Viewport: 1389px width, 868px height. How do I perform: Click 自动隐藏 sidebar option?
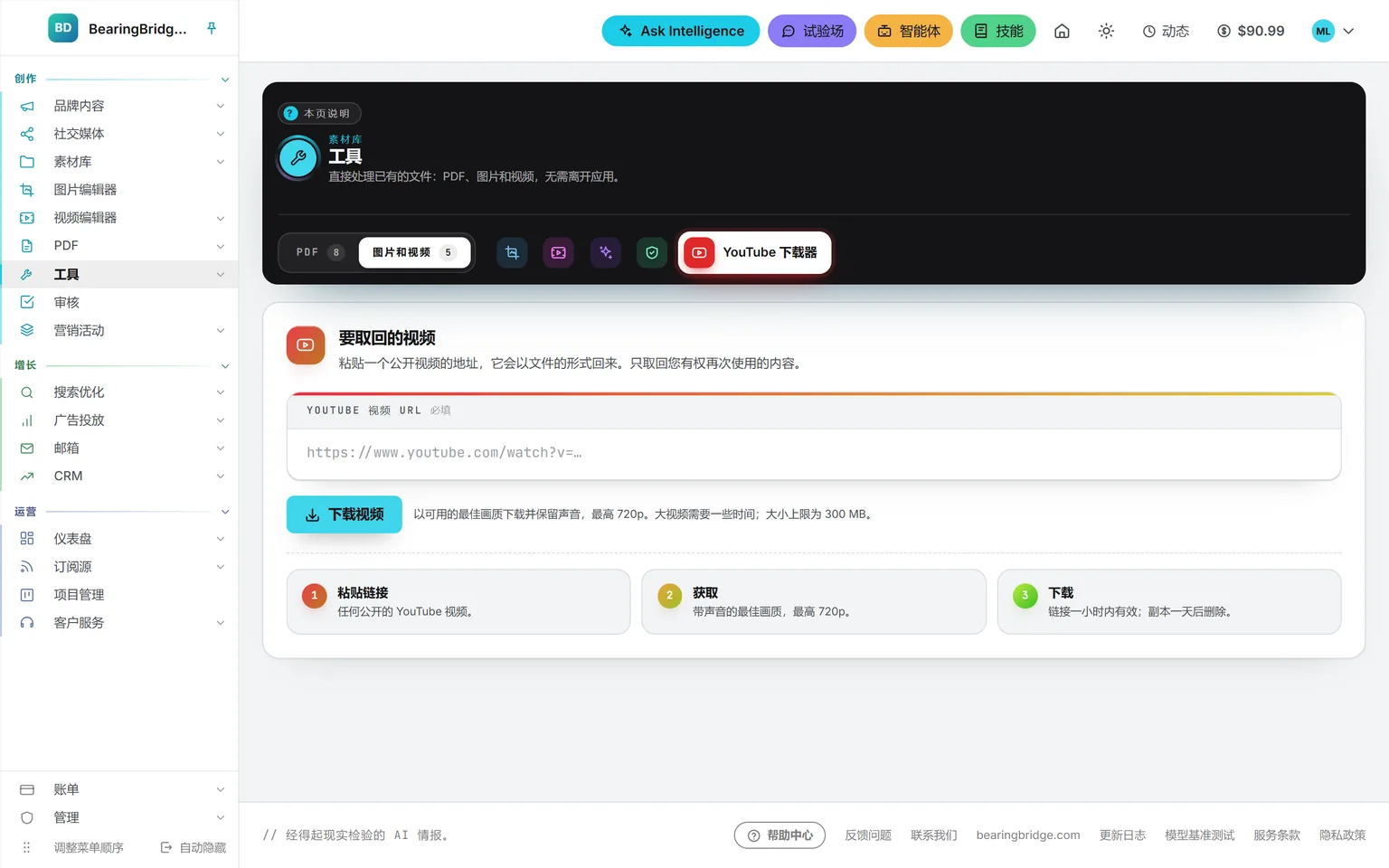[x=194, y=847]
